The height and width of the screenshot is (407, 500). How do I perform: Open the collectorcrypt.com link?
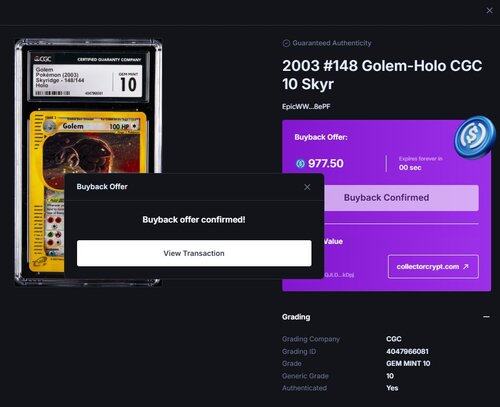coord(433,267)
